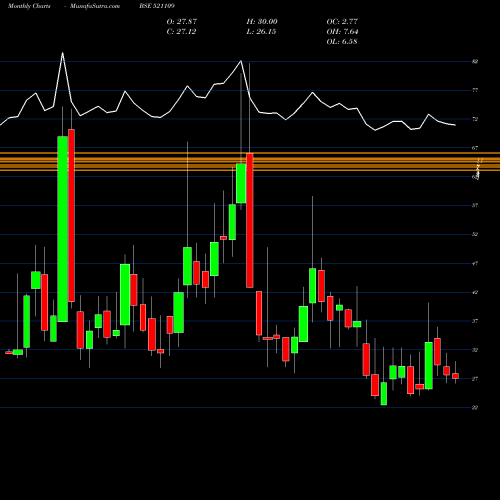Image resolution: width=500 pixels, height=500 pixels.
Task: Click the MunafaSutra.com label
Action: click(x=95, y=6)
